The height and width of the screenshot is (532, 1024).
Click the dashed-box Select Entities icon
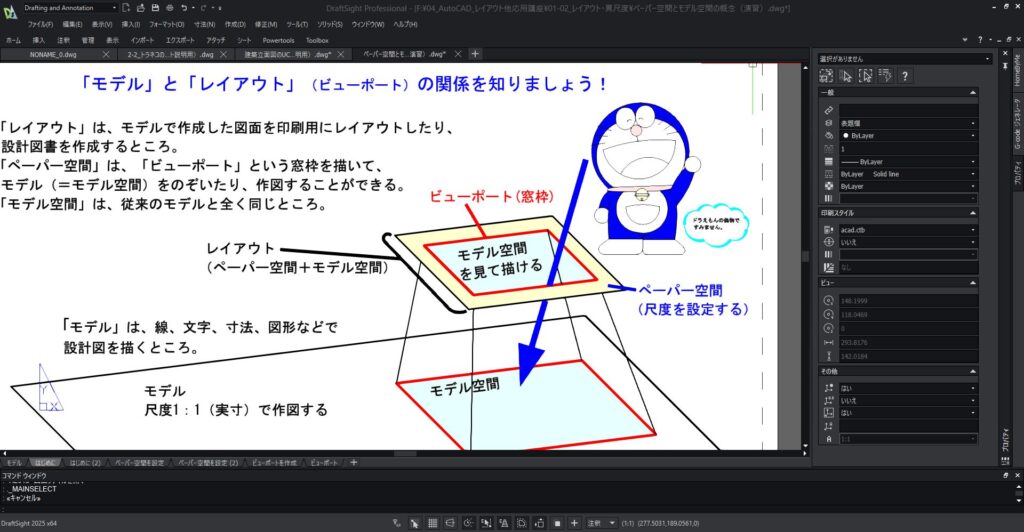[x=866, y=76]
